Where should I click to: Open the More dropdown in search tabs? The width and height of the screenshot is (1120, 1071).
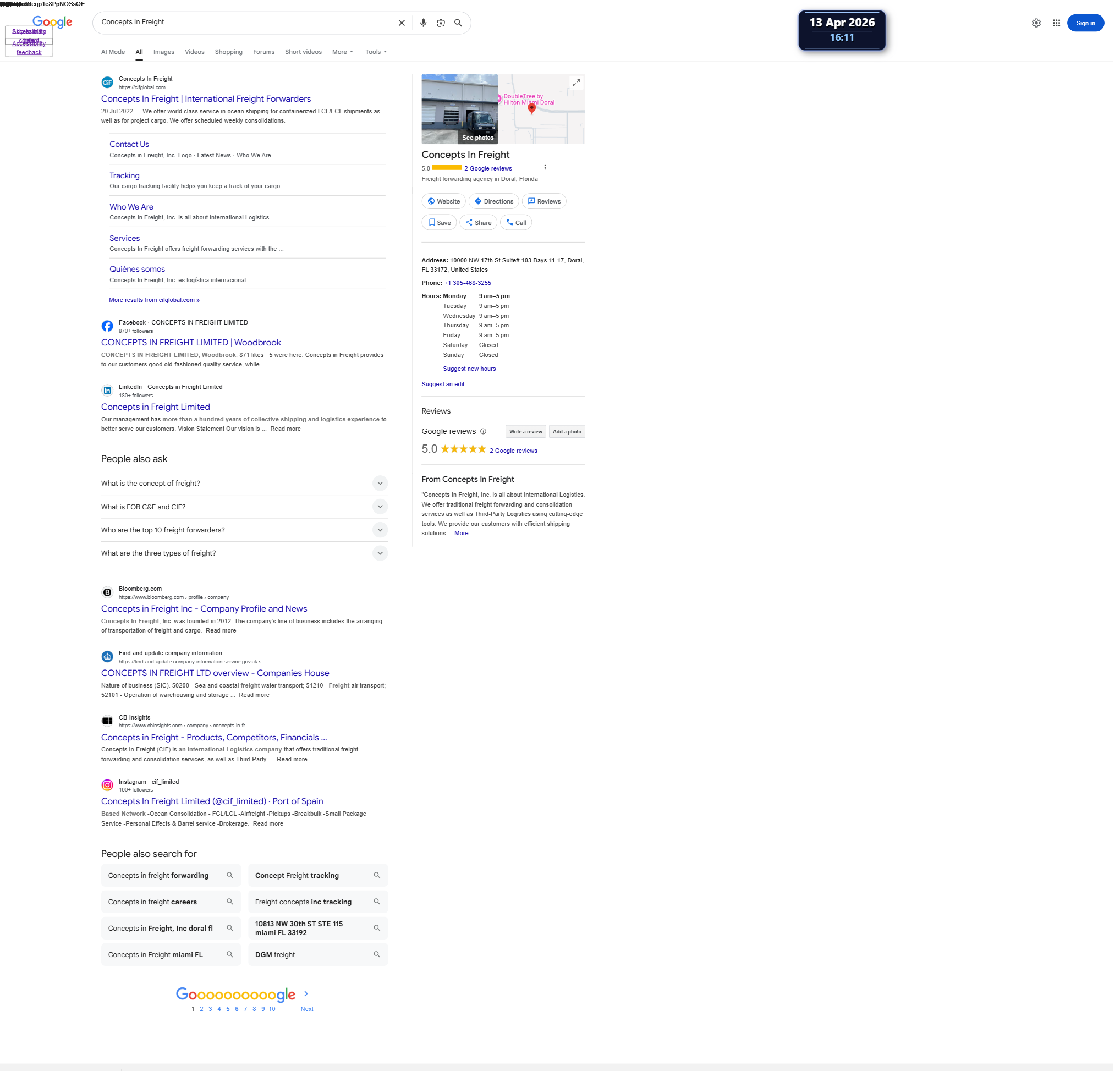(x=343, y=52)
